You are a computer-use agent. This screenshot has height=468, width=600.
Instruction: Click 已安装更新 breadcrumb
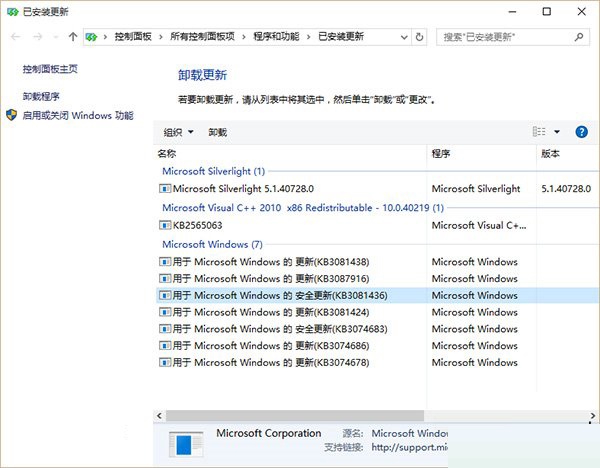tap(341, 37)
